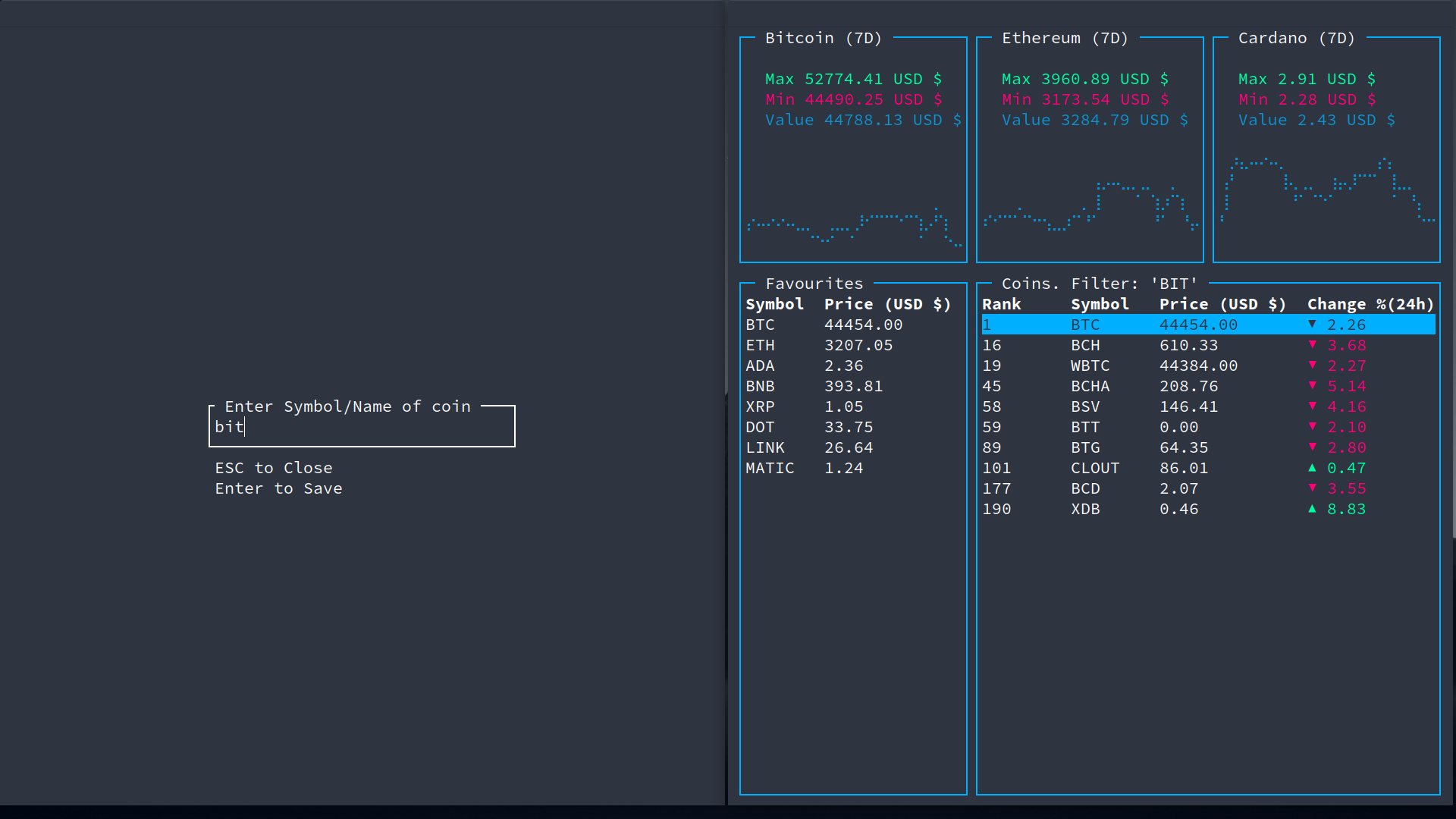Click the ESC to Close hint text
Image resolution: width=1456 pixels, height=819 pixels.
point(274,468)
